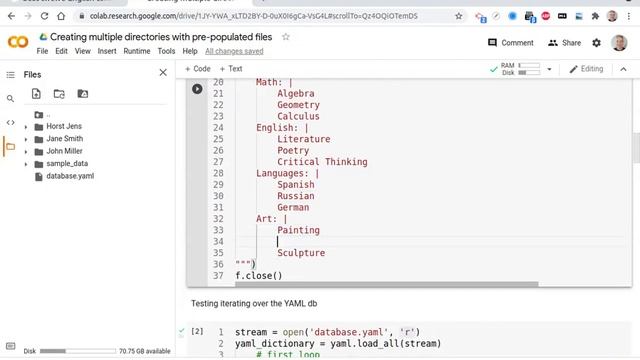Viewport: 640px width, 360px height.
Task: Click the upload file icon
Action: [36, 94]
